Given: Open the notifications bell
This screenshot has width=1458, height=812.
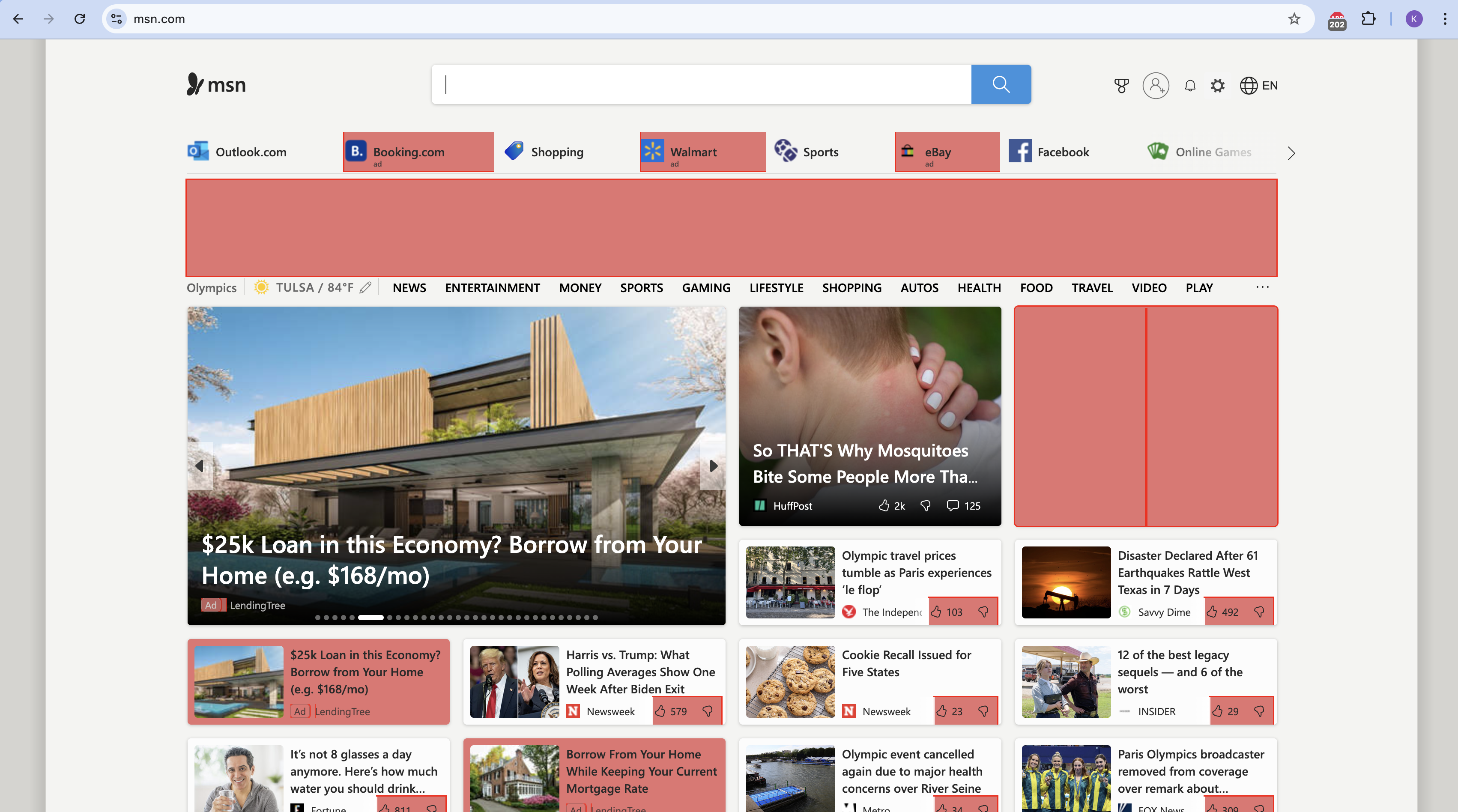Looking at the screenshot, I should 1190,86.
